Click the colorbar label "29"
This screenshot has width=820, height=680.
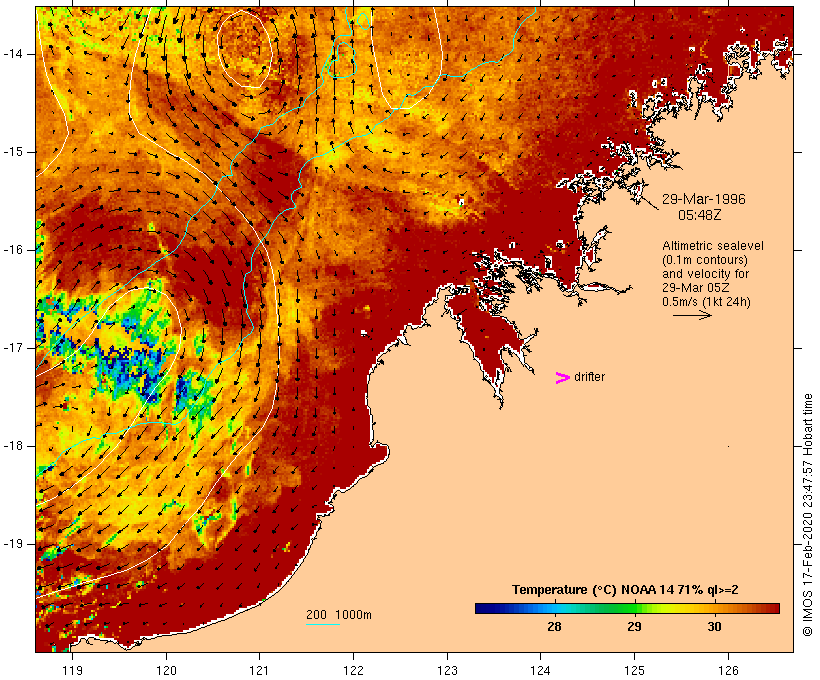(x=634, y=627)
